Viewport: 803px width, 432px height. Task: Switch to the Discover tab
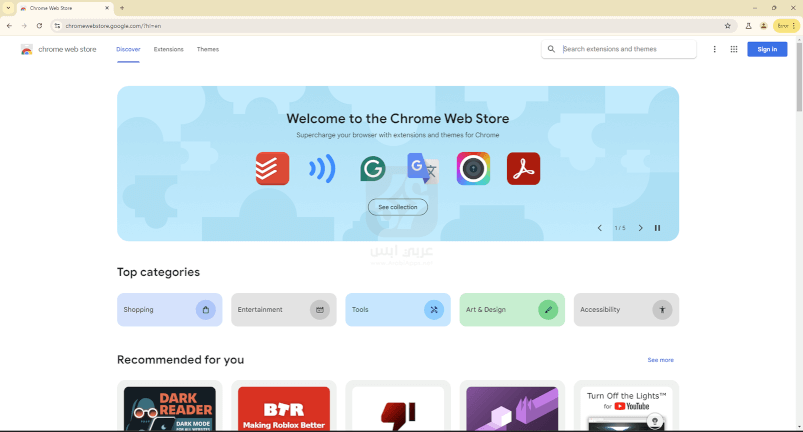tap(128, 49)
